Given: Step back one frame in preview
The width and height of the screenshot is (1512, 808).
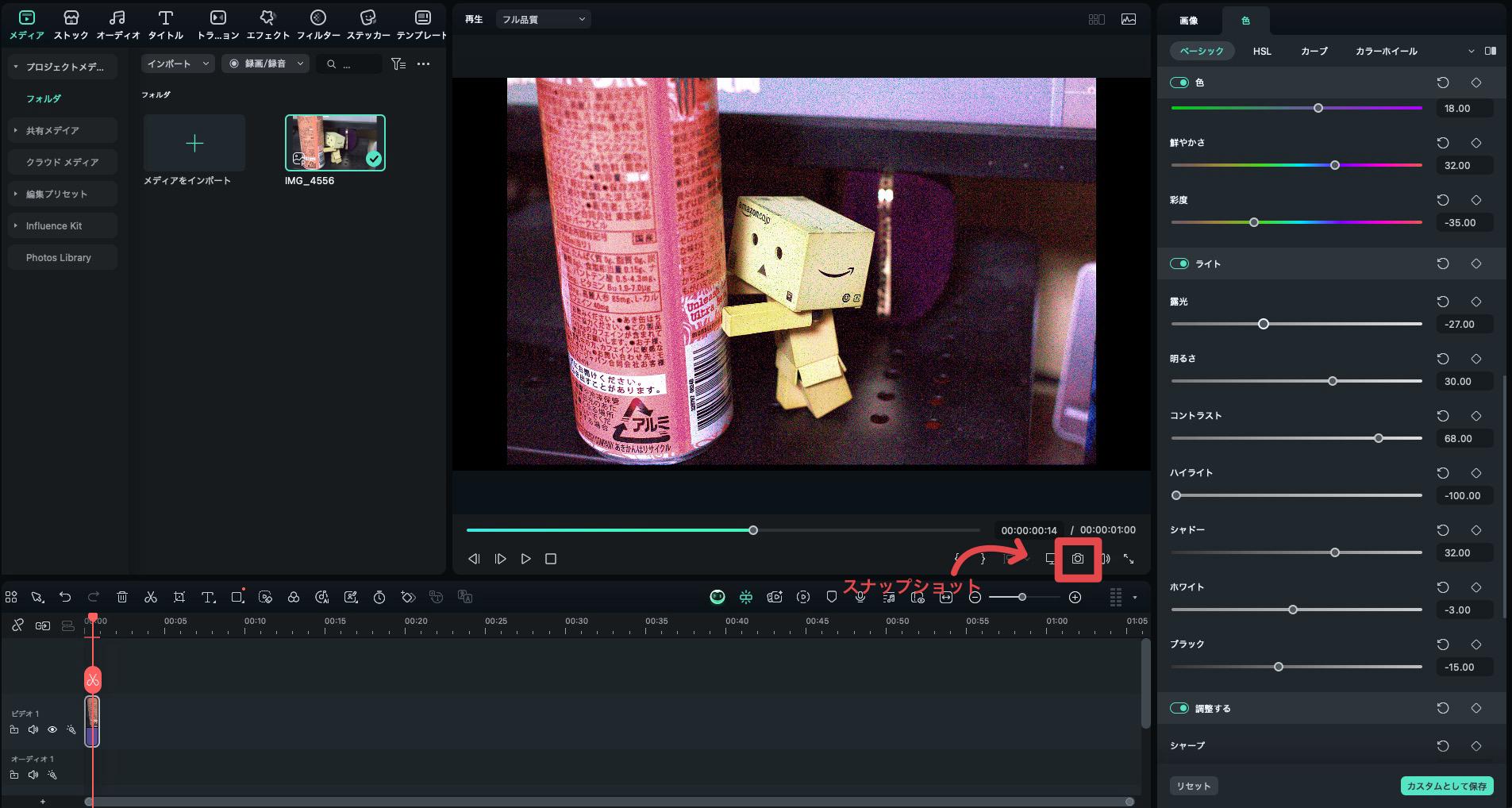Looking at the screenshot, I should click(x=474, y=559).
